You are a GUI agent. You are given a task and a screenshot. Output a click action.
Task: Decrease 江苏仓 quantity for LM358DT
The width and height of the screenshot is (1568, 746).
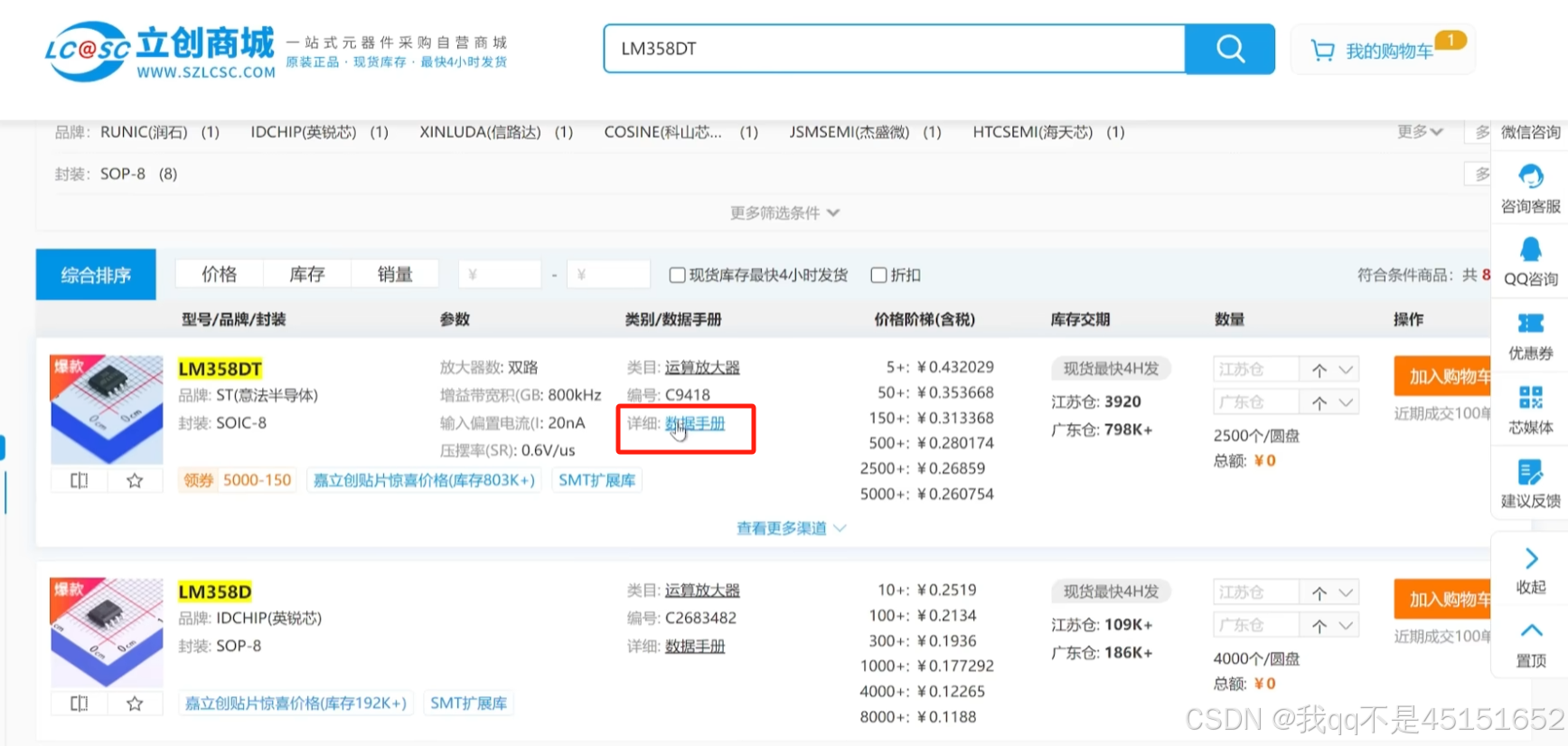tap(1346, 369)
